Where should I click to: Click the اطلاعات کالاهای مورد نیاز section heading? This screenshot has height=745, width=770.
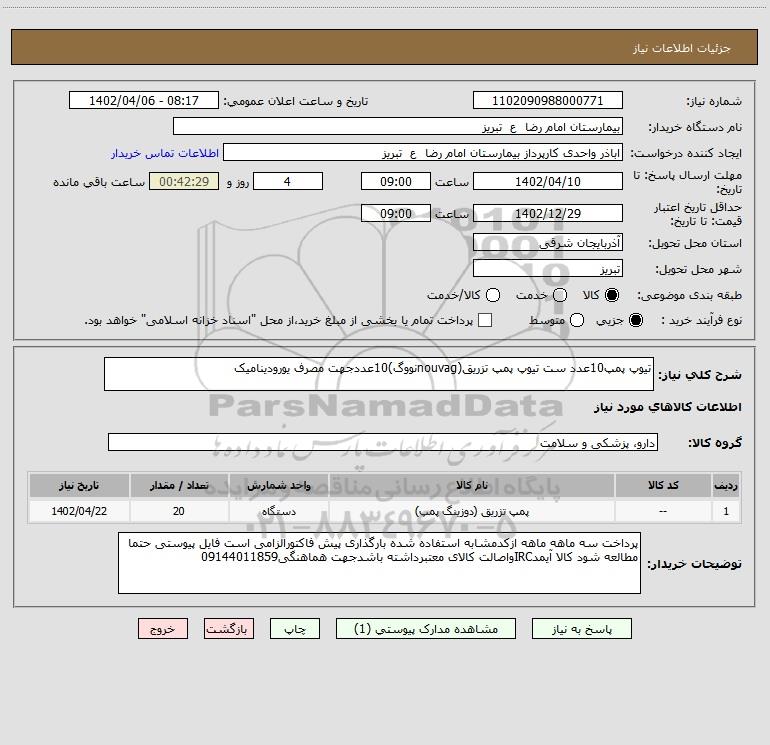[x=668, y=407]
